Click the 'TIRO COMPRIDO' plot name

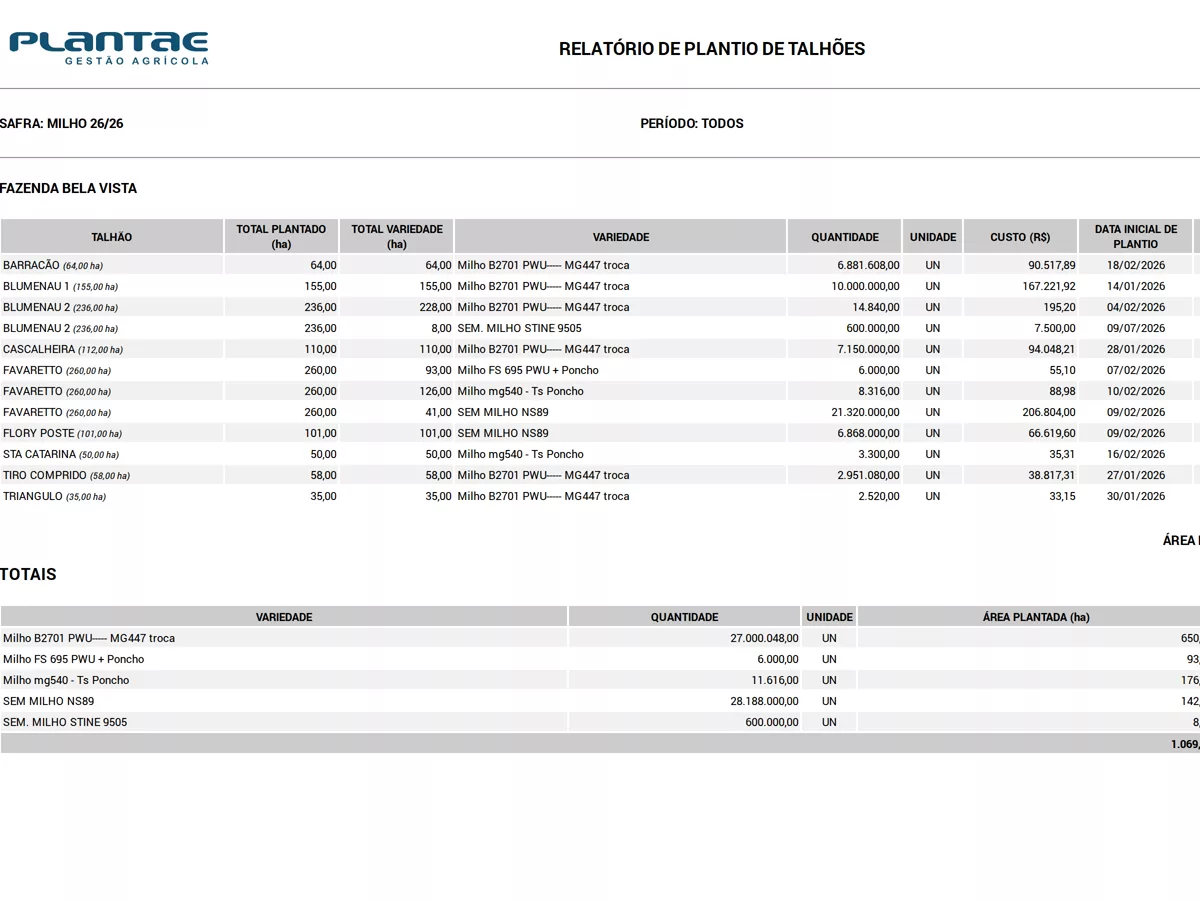click(x=45, y=475)
